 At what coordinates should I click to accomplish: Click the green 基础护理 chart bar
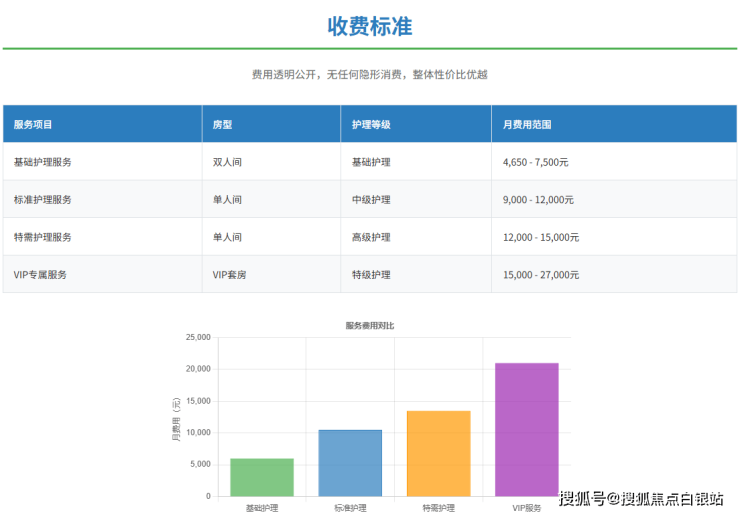[x=262, y=477]
